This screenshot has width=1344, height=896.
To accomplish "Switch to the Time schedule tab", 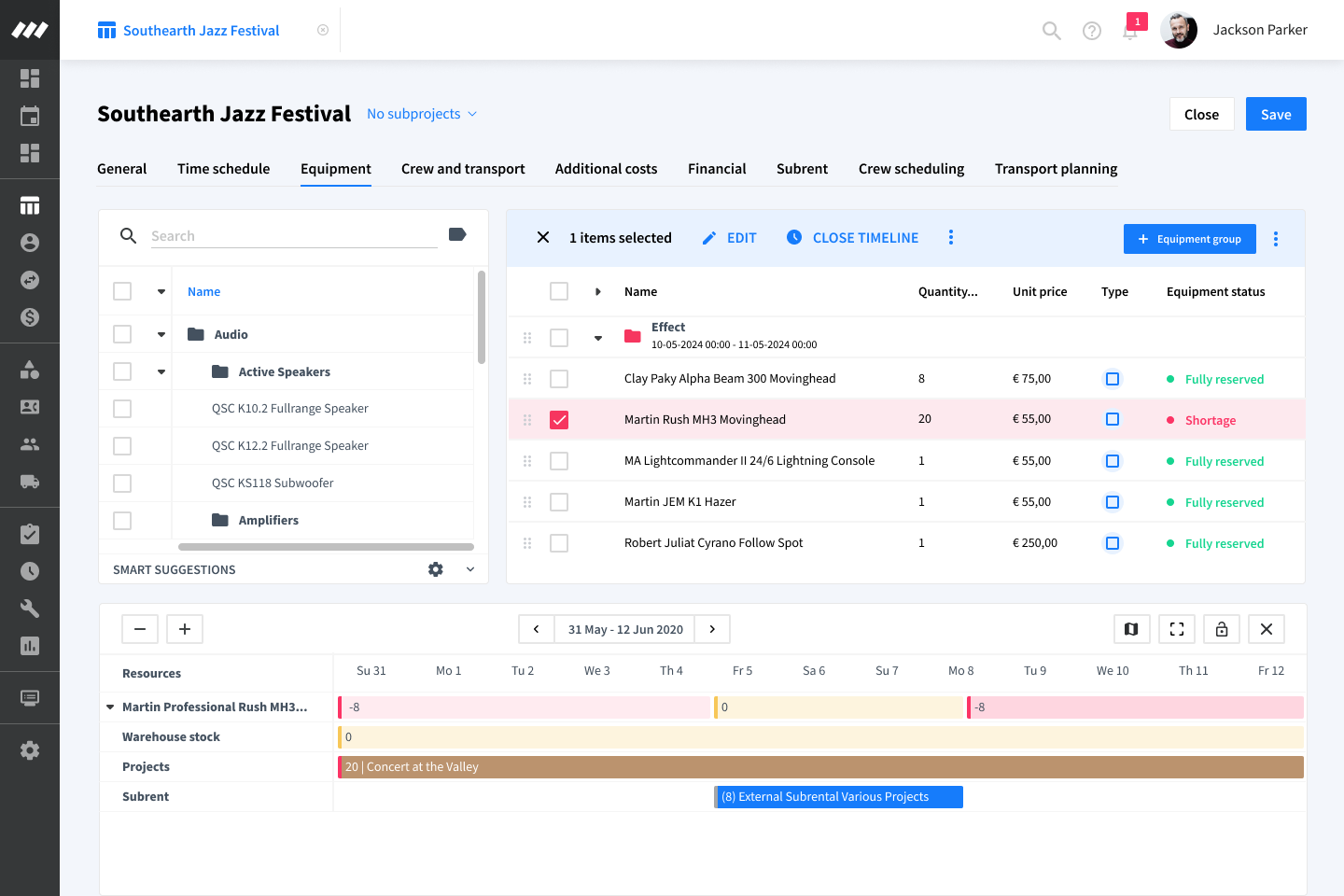I will [x=224, y=169].
